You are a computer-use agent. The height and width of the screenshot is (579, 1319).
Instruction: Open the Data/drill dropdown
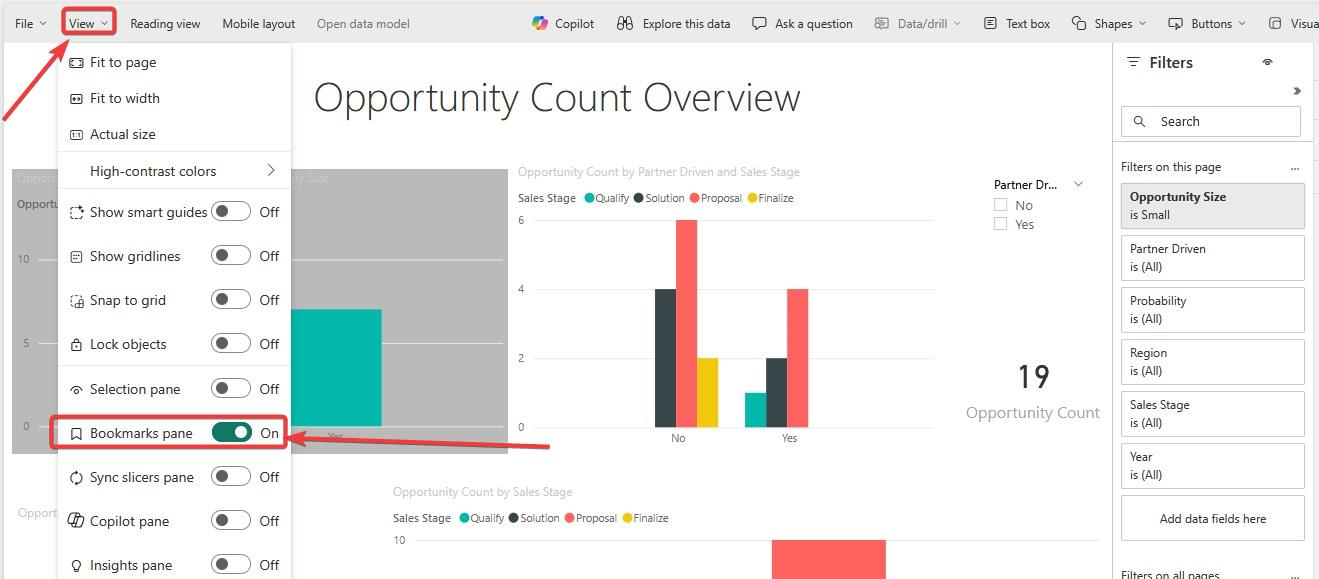(x=917, y=23)
